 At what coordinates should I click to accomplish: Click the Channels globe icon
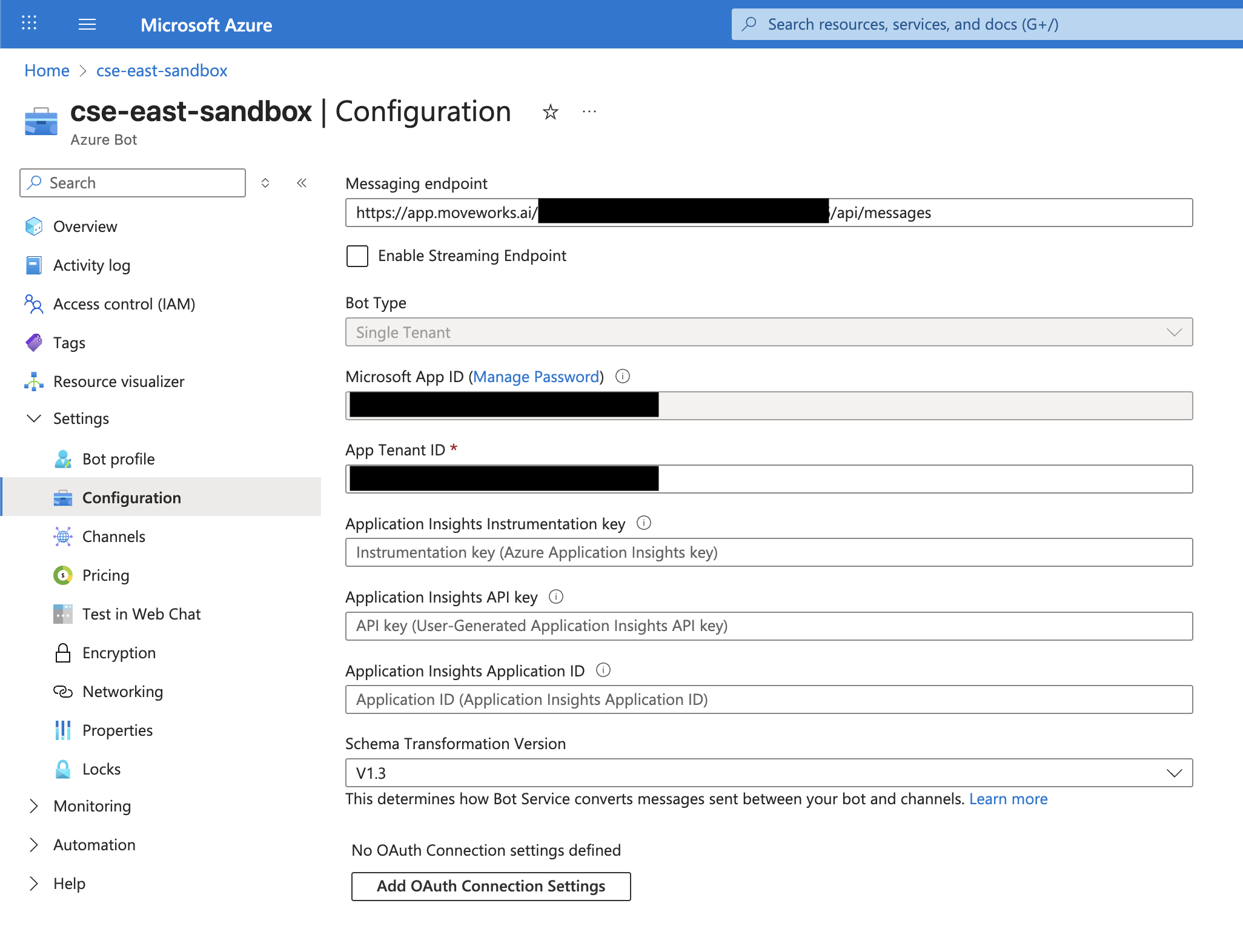pyautogui.click(x=63, y=537)
